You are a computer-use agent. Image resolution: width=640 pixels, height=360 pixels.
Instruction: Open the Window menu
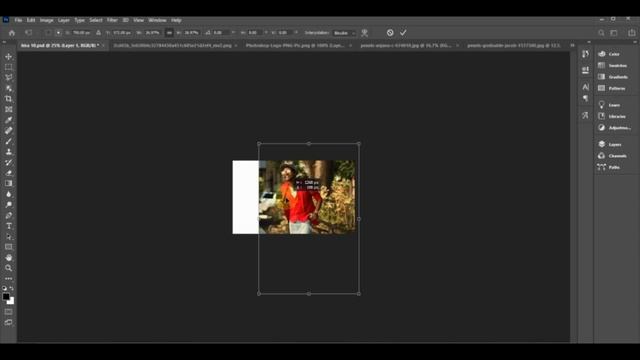(x=157, y=20)
